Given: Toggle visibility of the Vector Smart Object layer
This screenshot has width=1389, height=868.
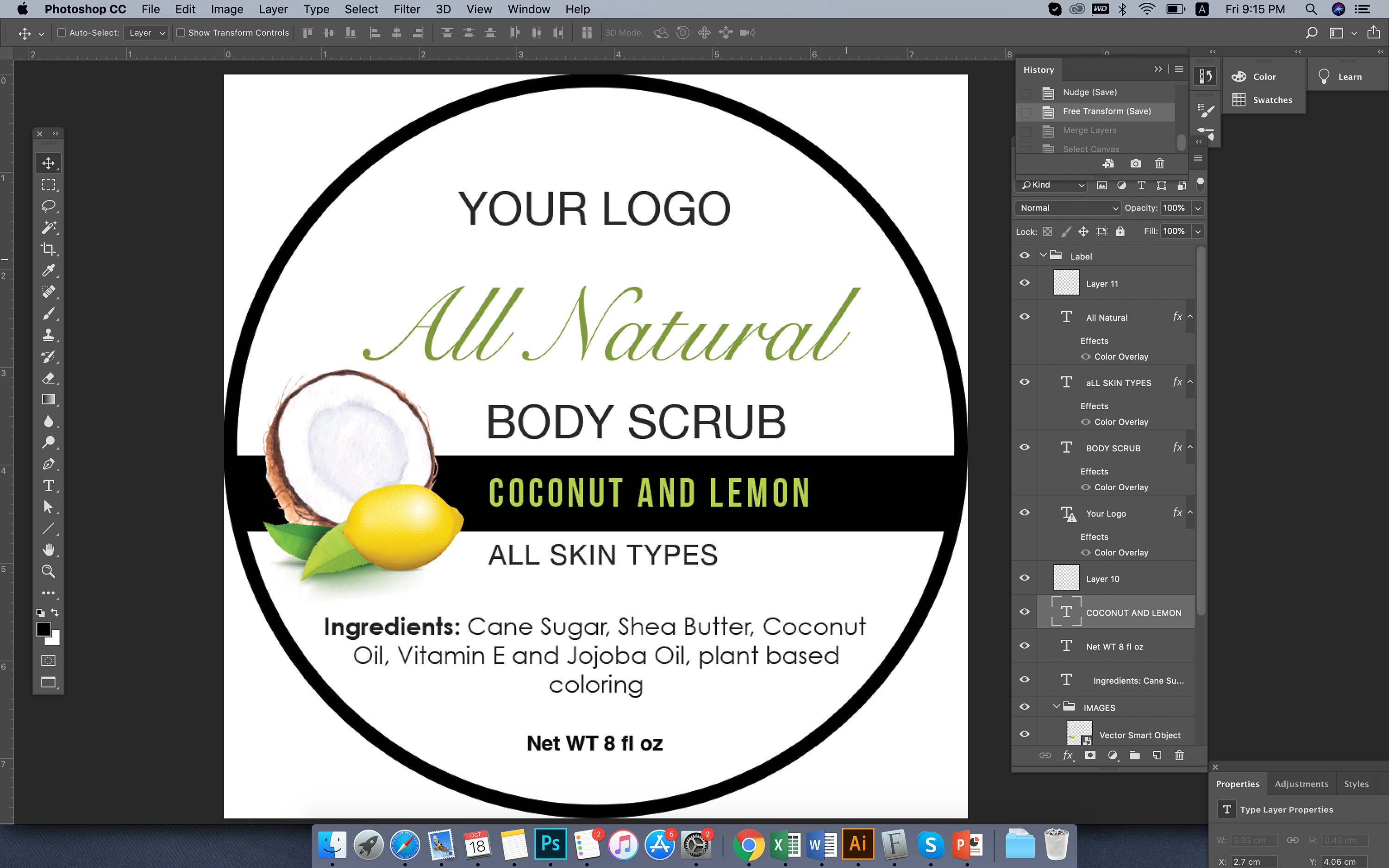Looking at the screenshot, I should pyautogui.click(x=1025, y=733).
